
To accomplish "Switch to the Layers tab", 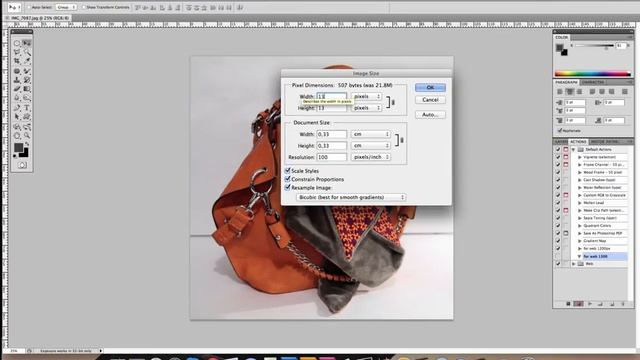I will [561, 142].
